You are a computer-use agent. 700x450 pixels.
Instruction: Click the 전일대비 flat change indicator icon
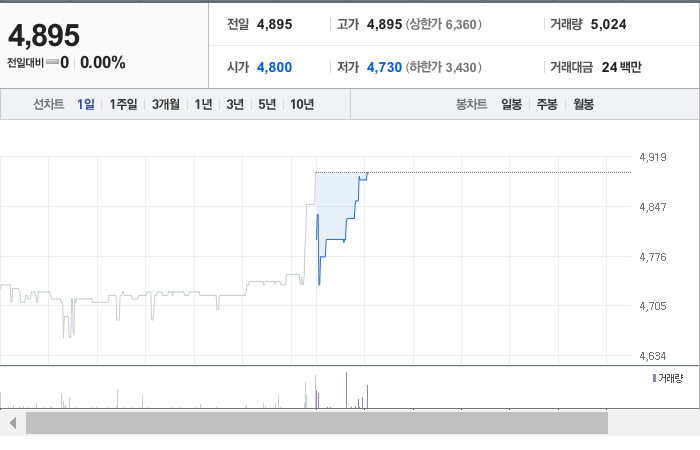click(52, 62)
